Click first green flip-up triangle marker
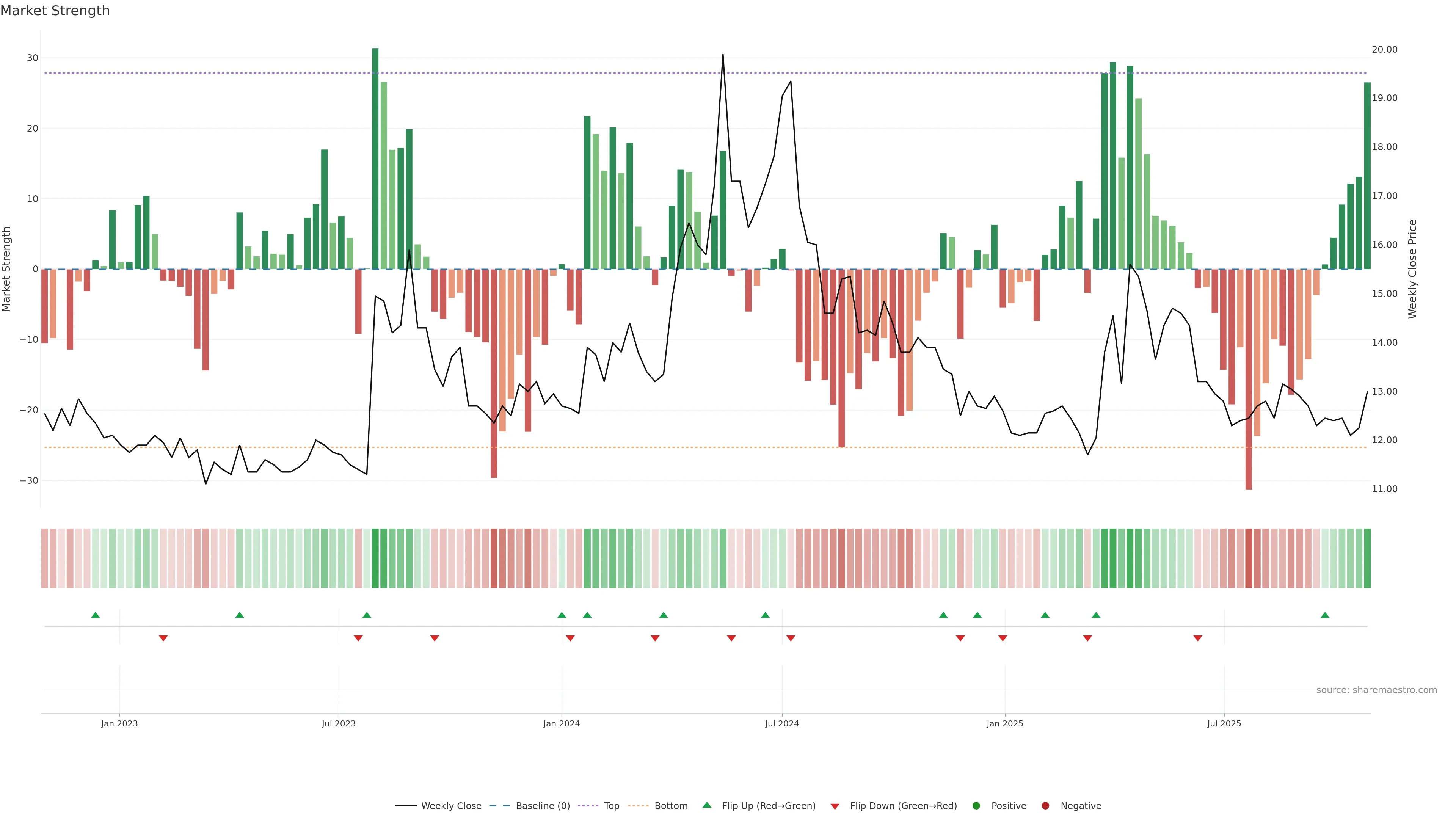The image size is (1456, 819). tap(96, 615)
